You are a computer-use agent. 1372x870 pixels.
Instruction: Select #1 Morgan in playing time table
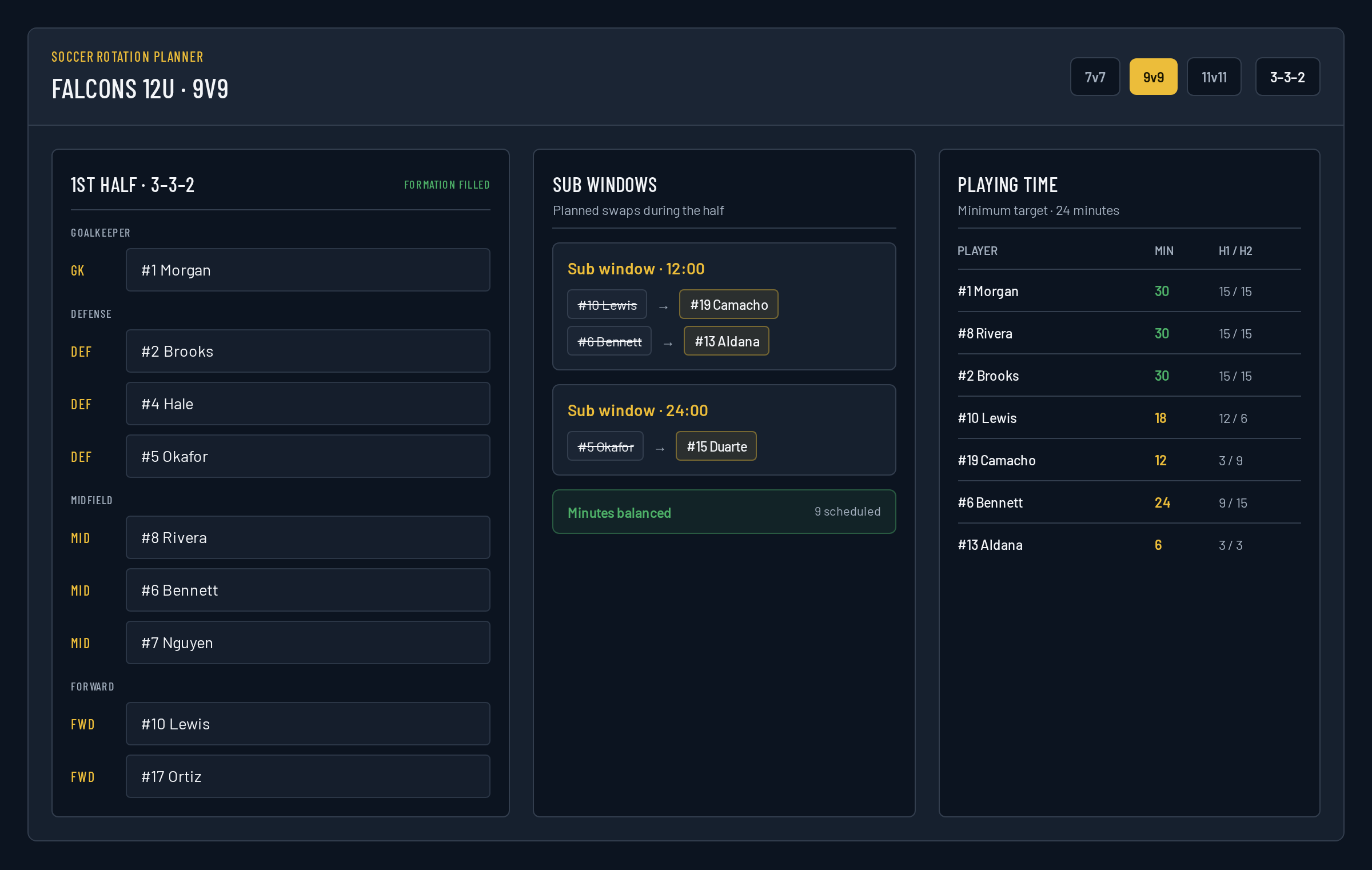tap(987, 291)
